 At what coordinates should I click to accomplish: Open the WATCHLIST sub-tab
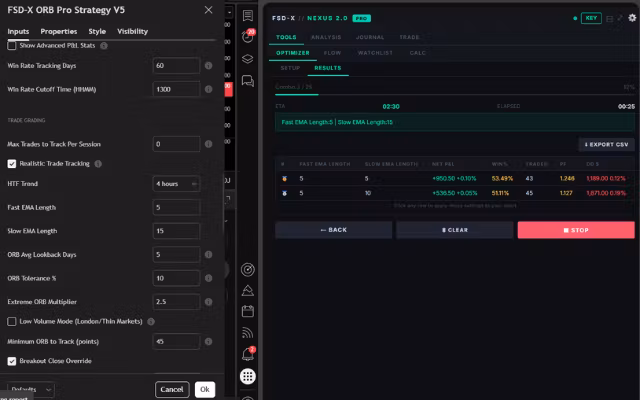[x=375, y=53]
